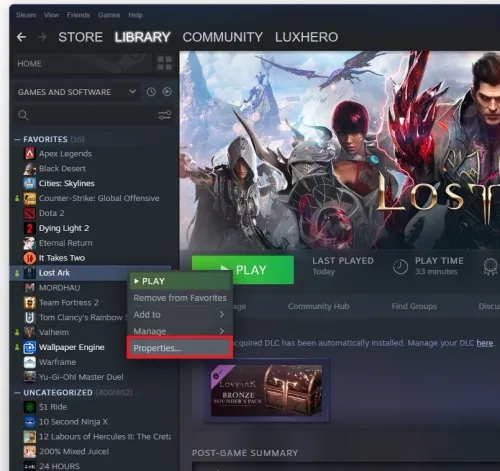Click the Apex Legends game icon
This screenshot has width=500, height=471.
click(x=30, y=154)
